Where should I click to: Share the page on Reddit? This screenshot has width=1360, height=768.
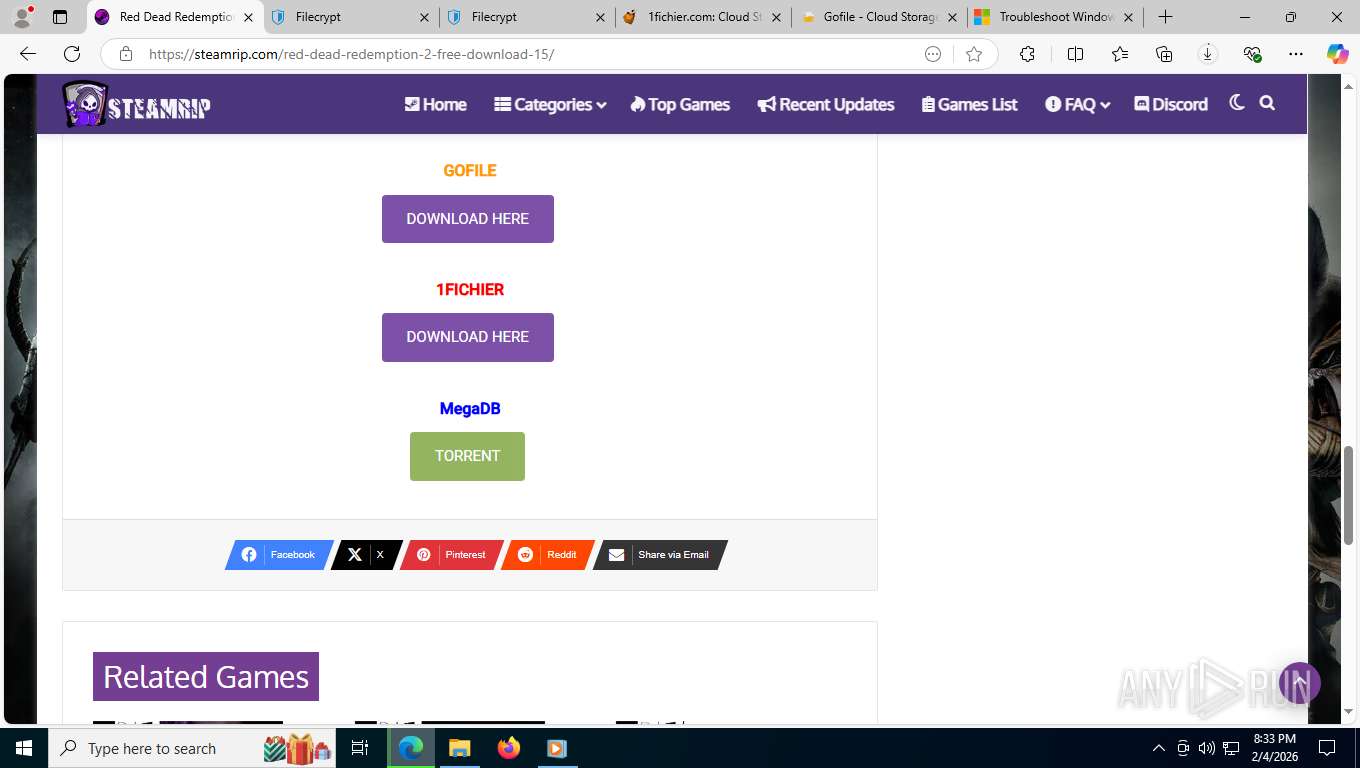(x=548, y=555)
